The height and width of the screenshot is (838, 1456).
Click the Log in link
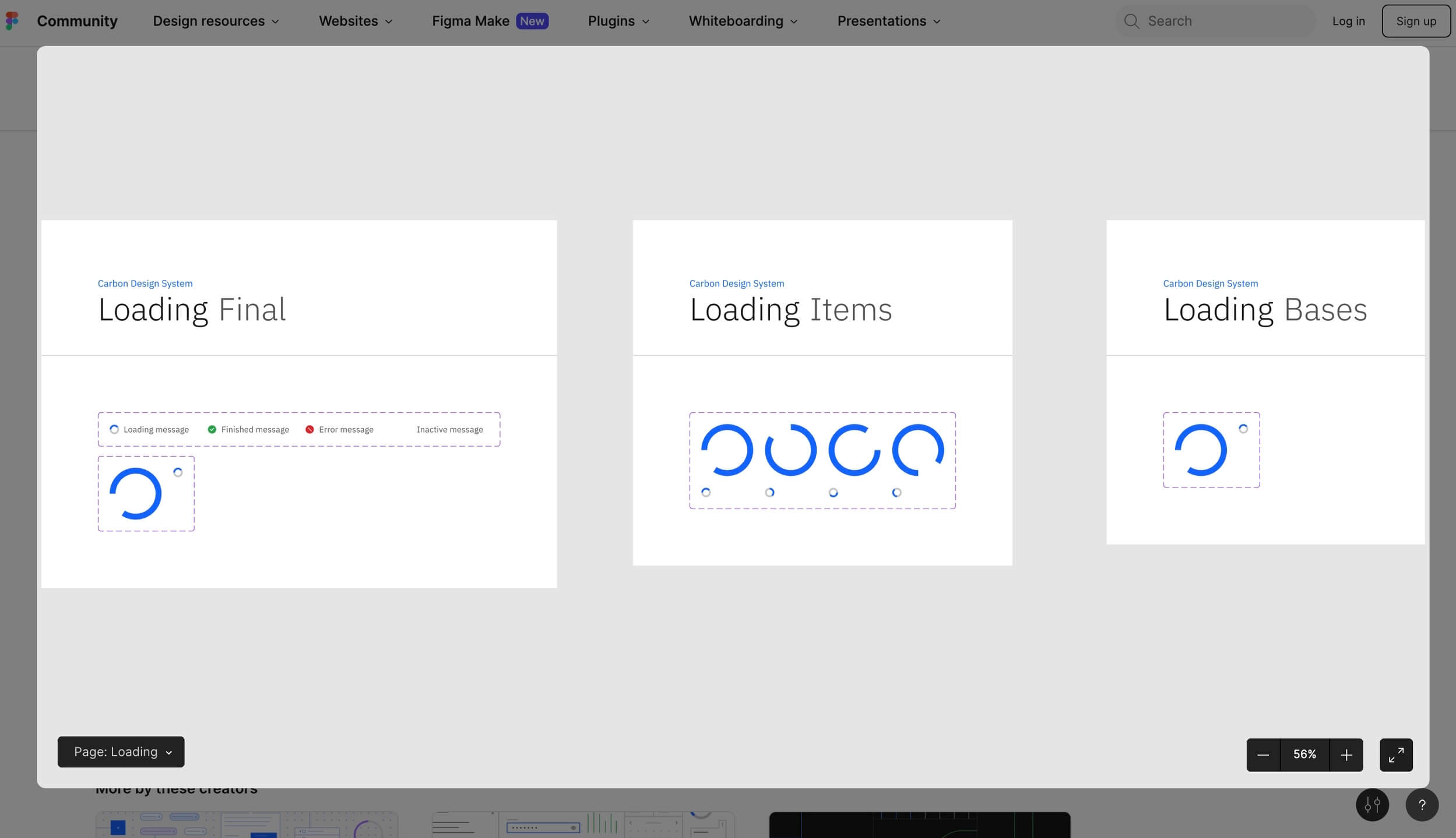tap(1348, 21)
